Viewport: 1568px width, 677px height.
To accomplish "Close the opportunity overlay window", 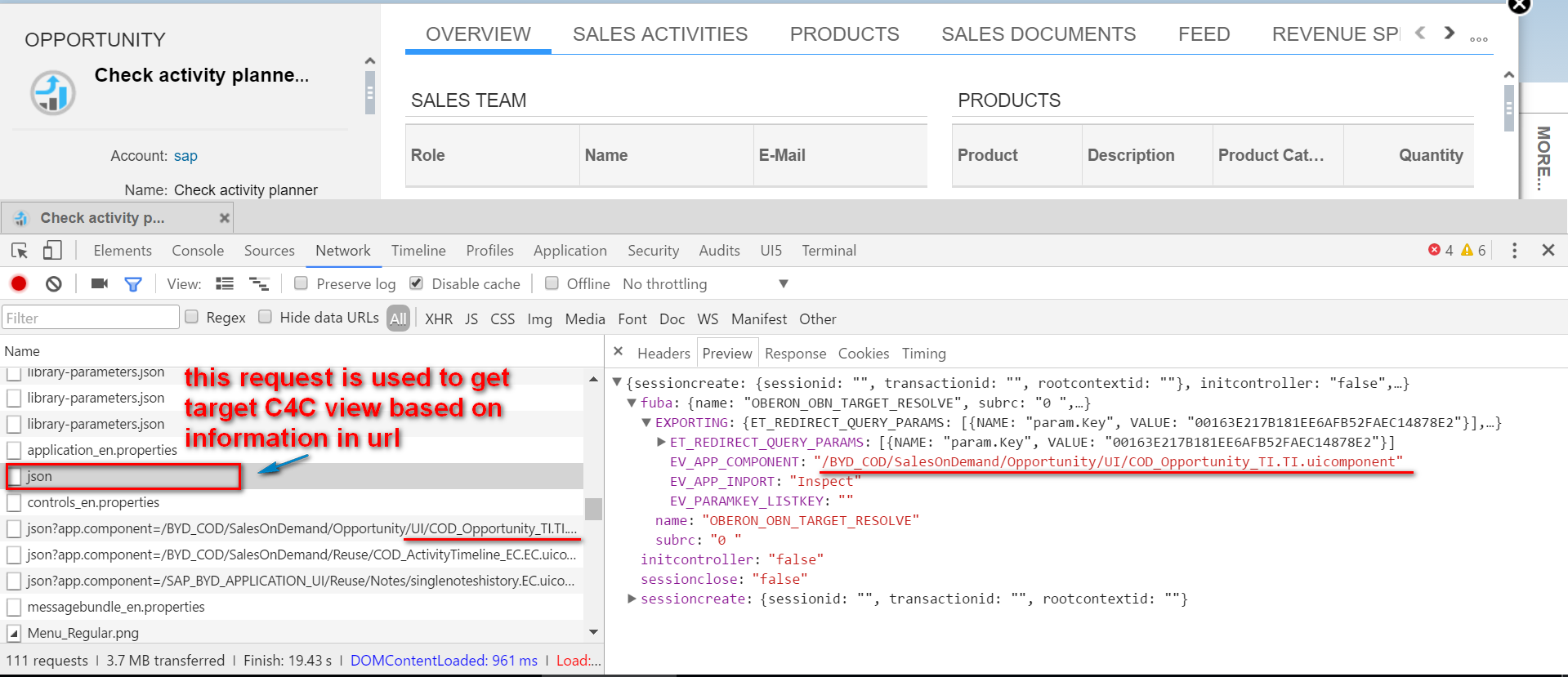I will pos(1519,5).
